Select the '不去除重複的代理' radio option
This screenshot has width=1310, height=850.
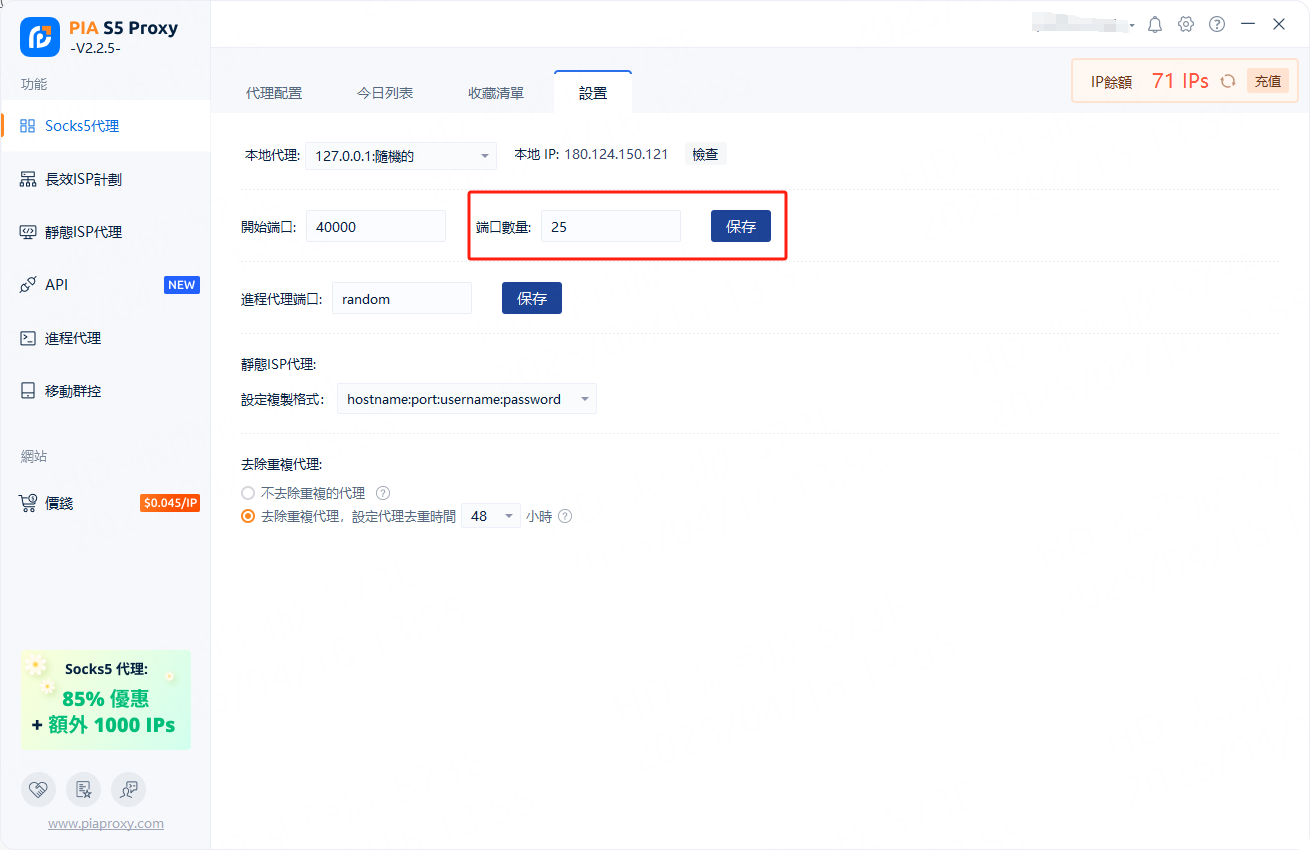[248, 493]
